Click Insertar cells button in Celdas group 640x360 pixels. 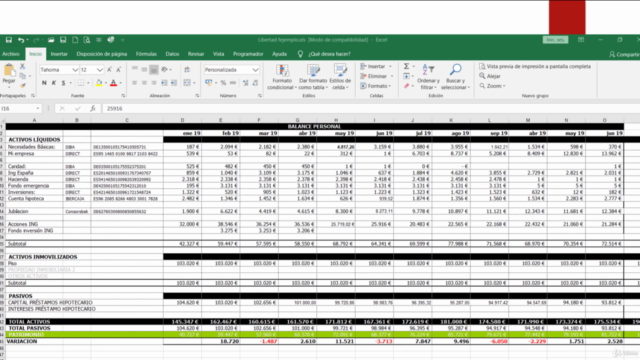[373, 66]
